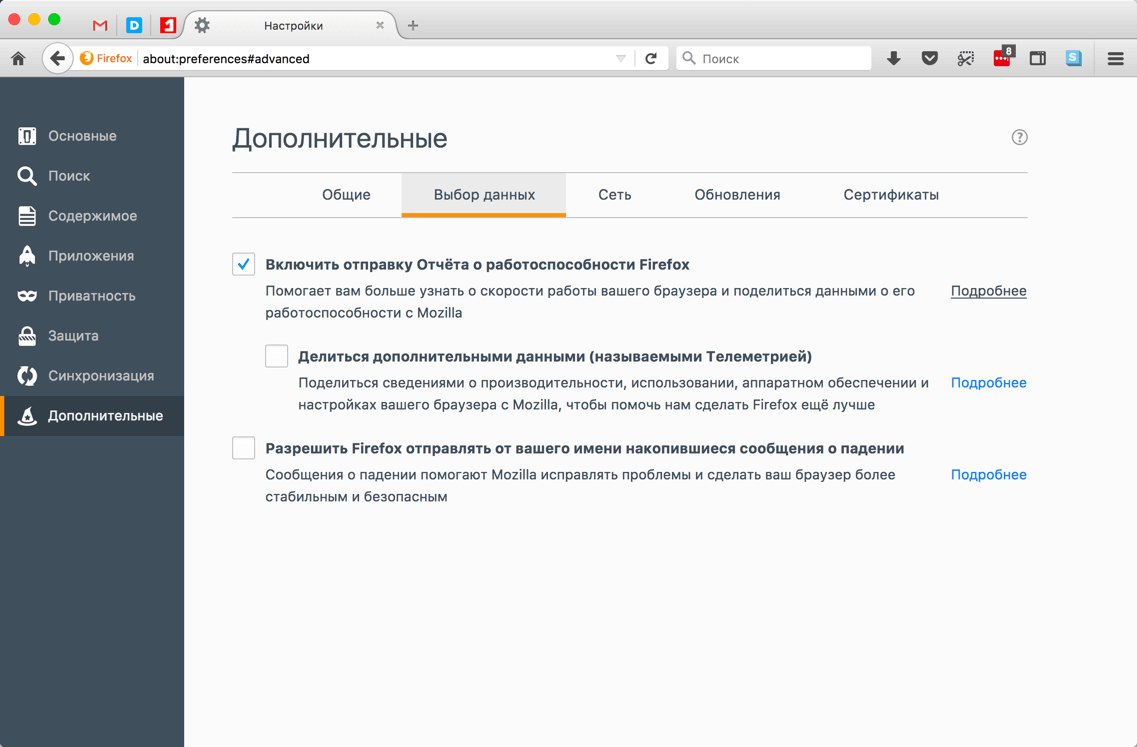This screenshot has width=1137, height=747.
Task: Select the Выбор данных tab
Action: [484, 194]
